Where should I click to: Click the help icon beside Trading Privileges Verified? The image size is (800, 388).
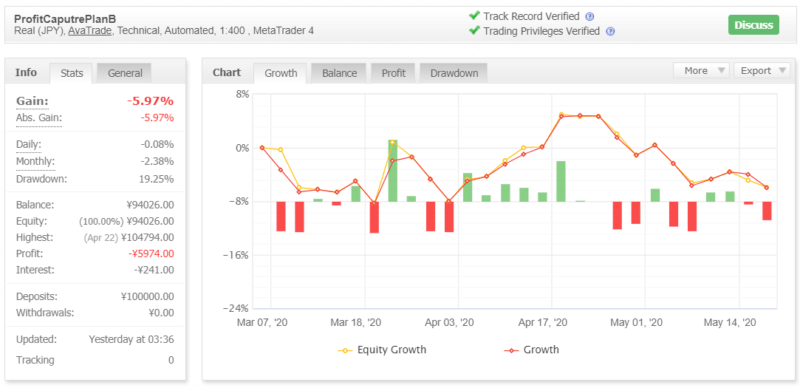pos(610,31)
